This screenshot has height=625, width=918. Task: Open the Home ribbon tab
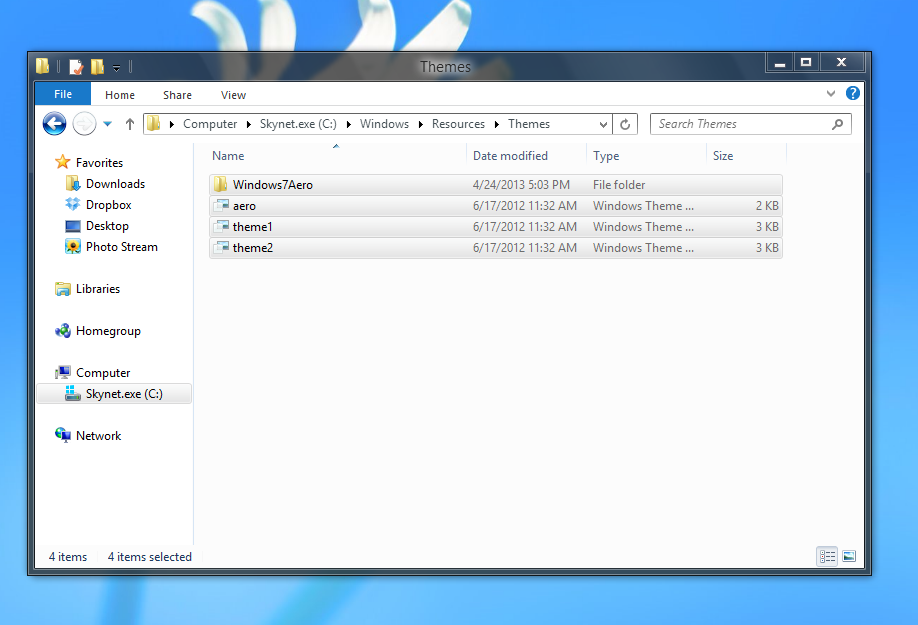[x=120, y=95]
